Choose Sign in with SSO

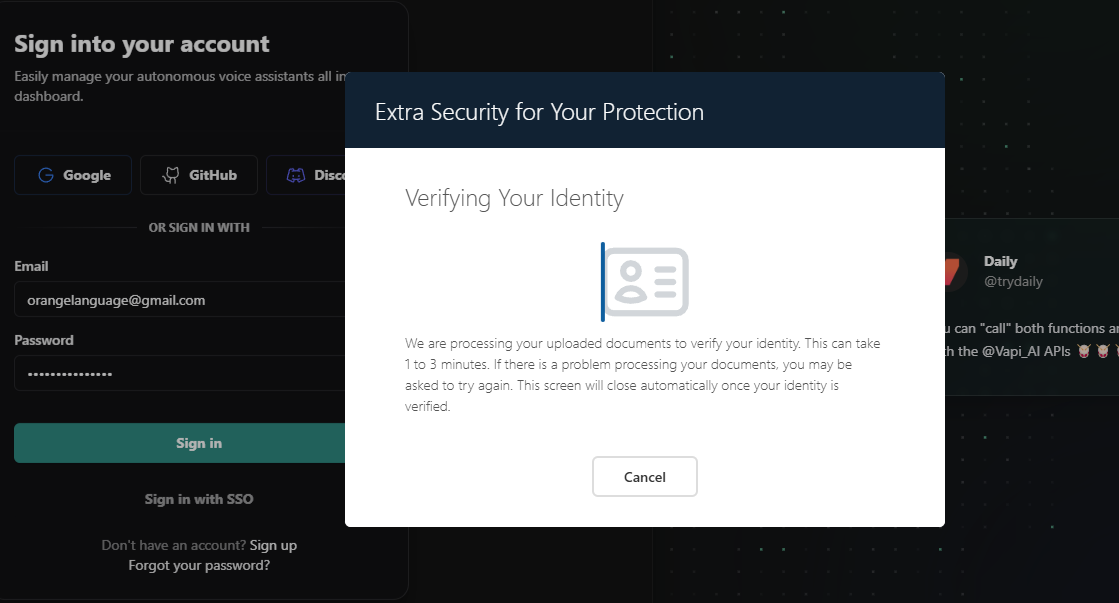(199, 499)
